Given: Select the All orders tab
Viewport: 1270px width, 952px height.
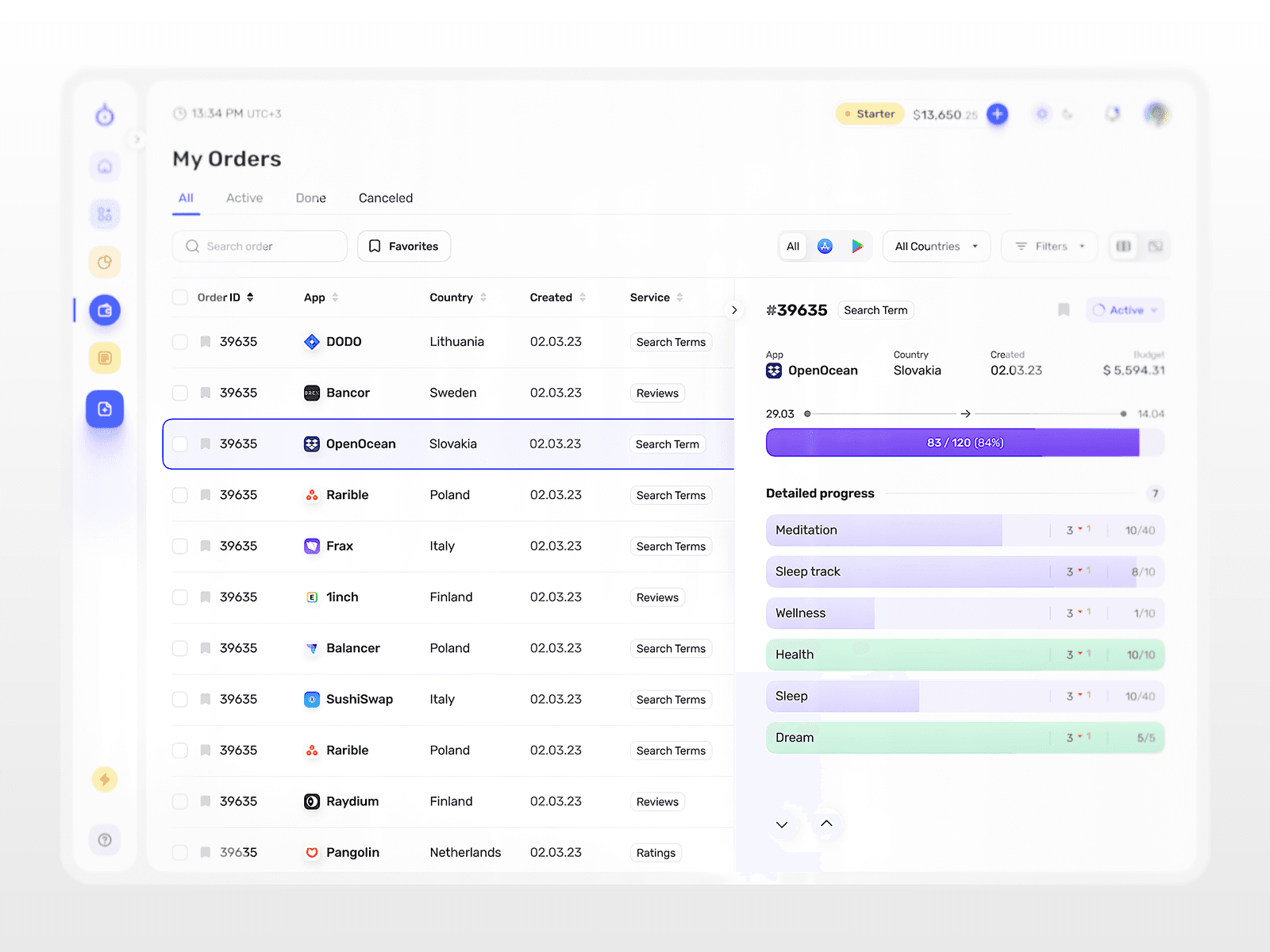Looking at the screenshot, I should click(186, 198).
